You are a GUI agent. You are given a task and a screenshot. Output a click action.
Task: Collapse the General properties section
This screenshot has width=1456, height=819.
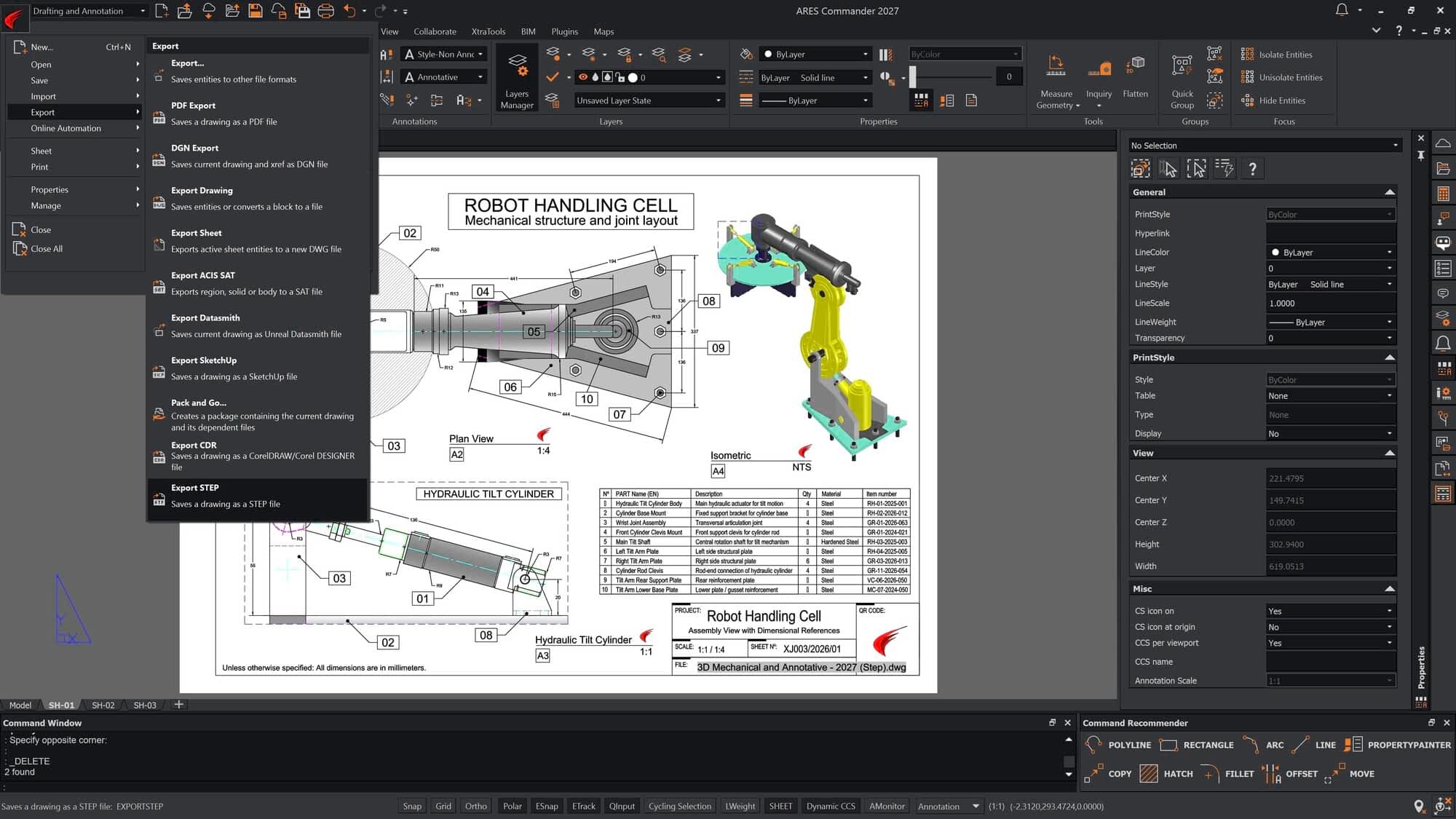[x=1389, y=192]
